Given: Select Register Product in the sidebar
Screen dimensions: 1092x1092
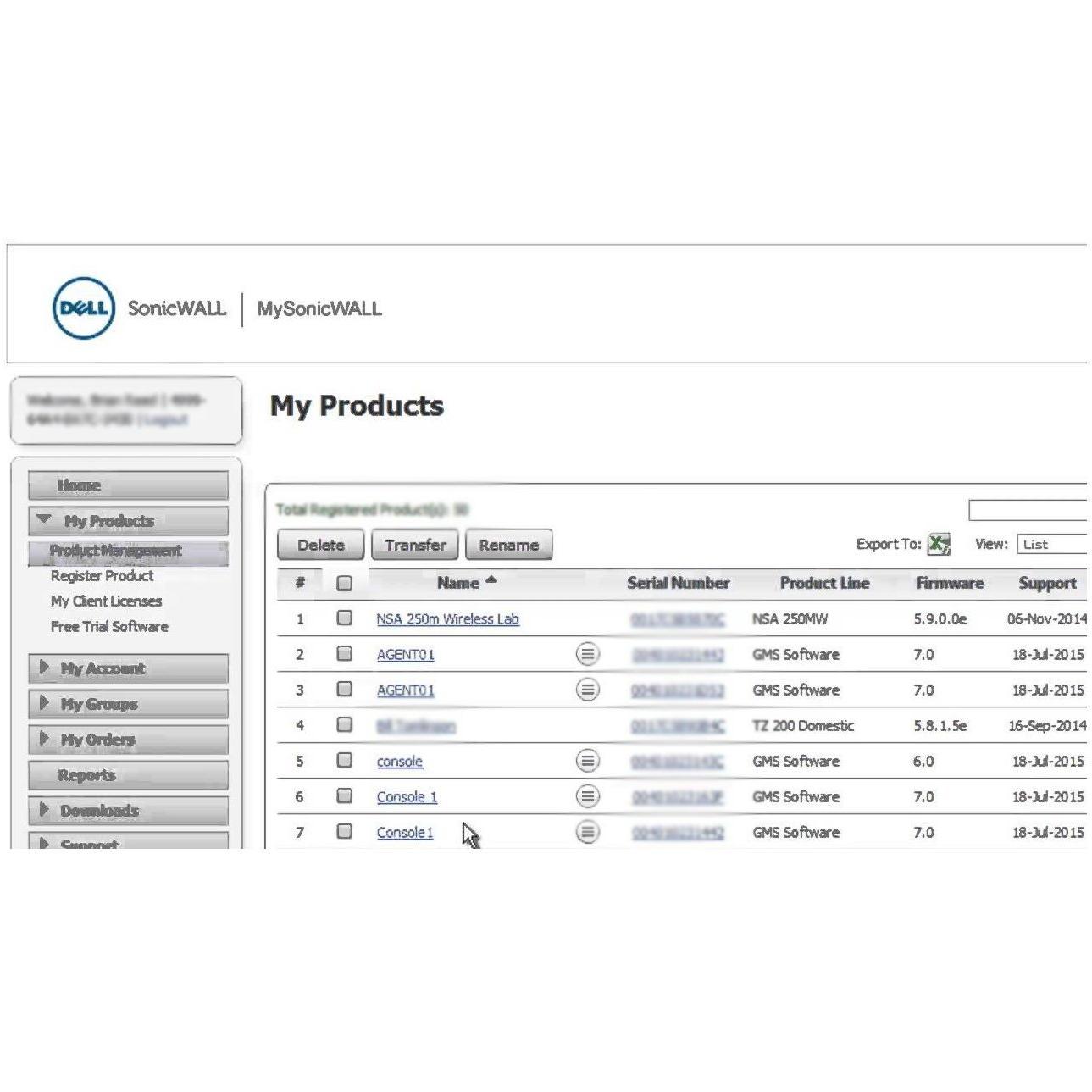Looking at the screenshot, I should point(102,576).
